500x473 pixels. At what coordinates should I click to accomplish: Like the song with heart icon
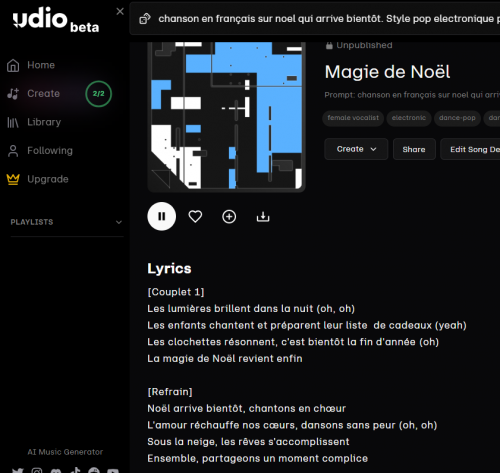[x=195, y=217]
